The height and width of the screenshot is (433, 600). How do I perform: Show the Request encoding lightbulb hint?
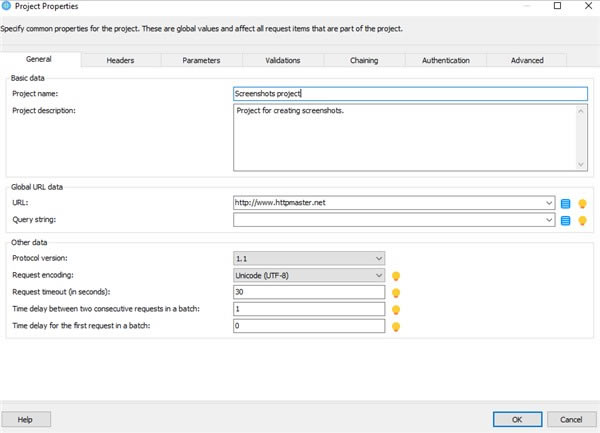tap(396, 276)
